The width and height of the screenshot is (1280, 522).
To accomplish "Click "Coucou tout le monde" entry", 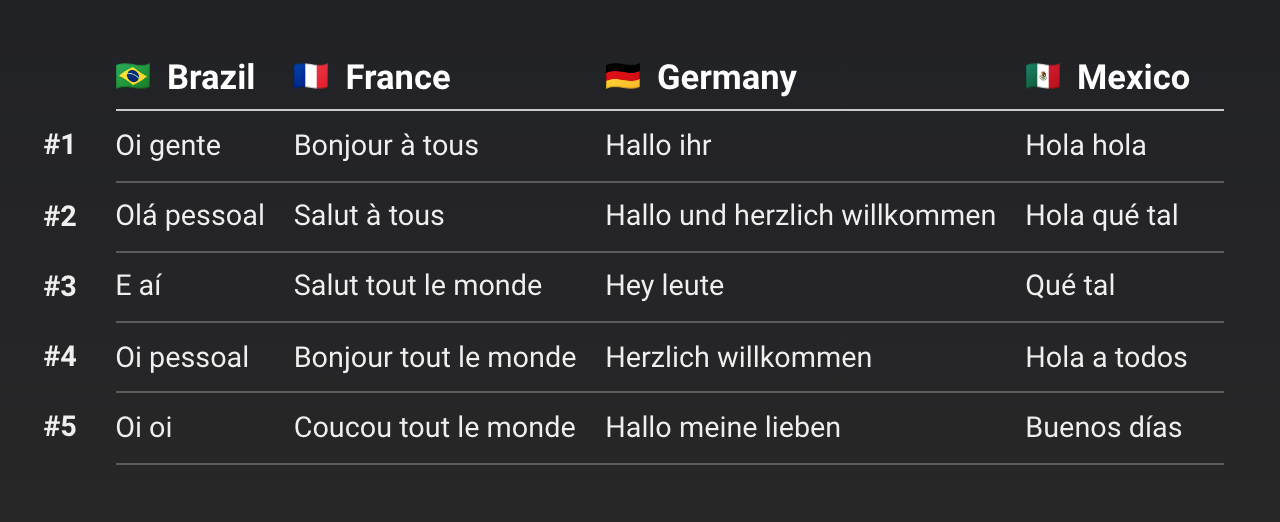I will [x=435, y=428].
